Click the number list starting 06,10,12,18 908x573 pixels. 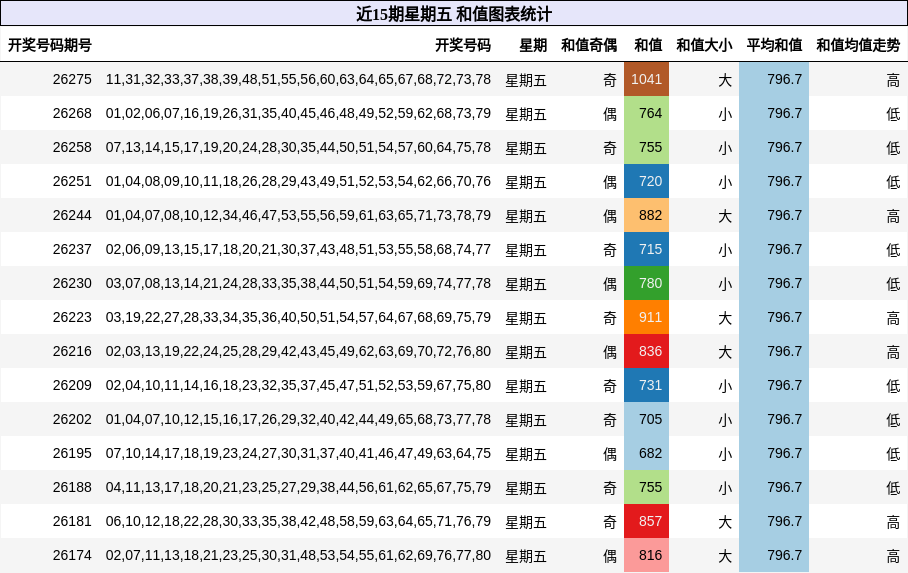coord(298,521)
